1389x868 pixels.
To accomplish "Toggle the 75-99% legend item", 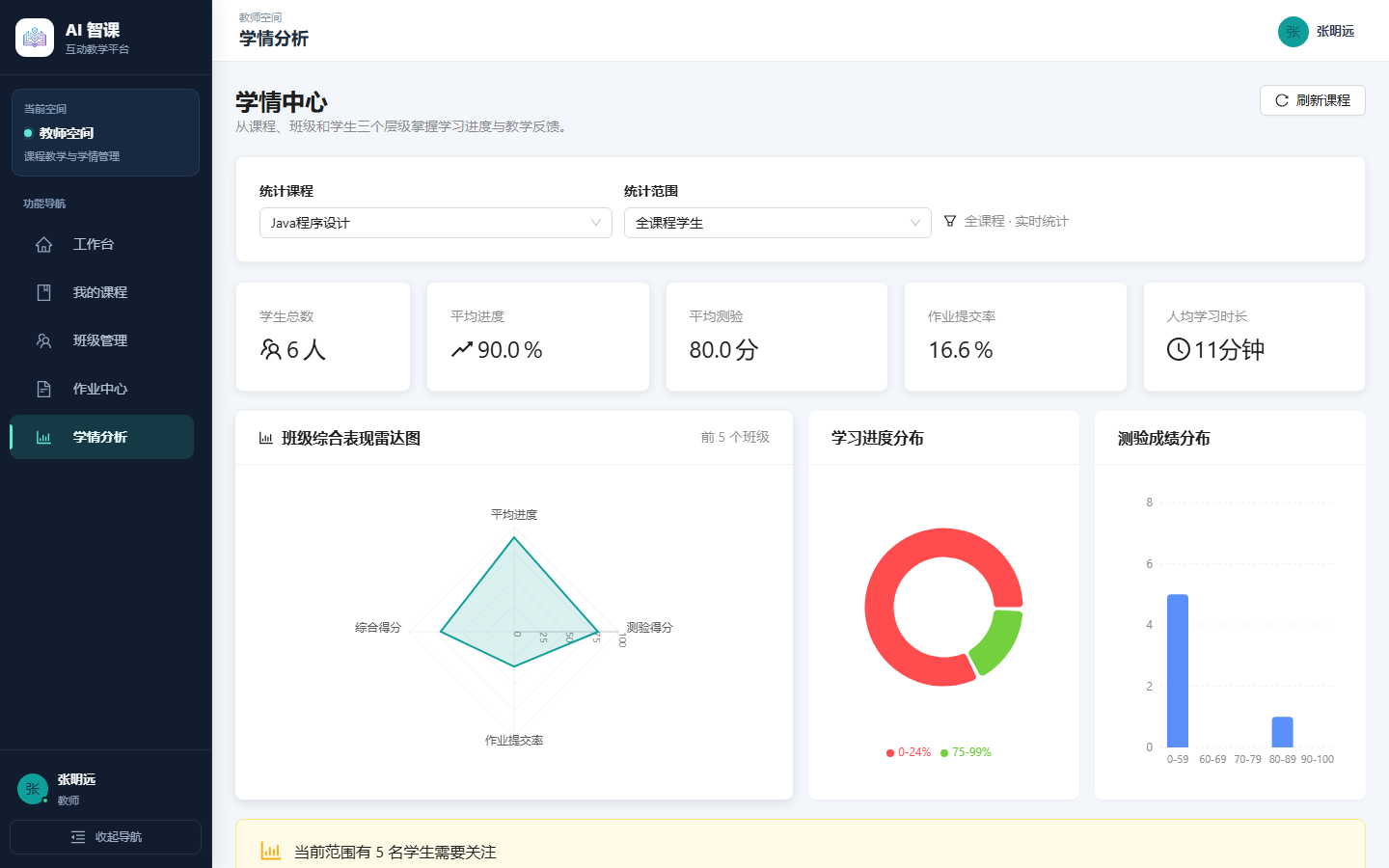I will [966, 752].
